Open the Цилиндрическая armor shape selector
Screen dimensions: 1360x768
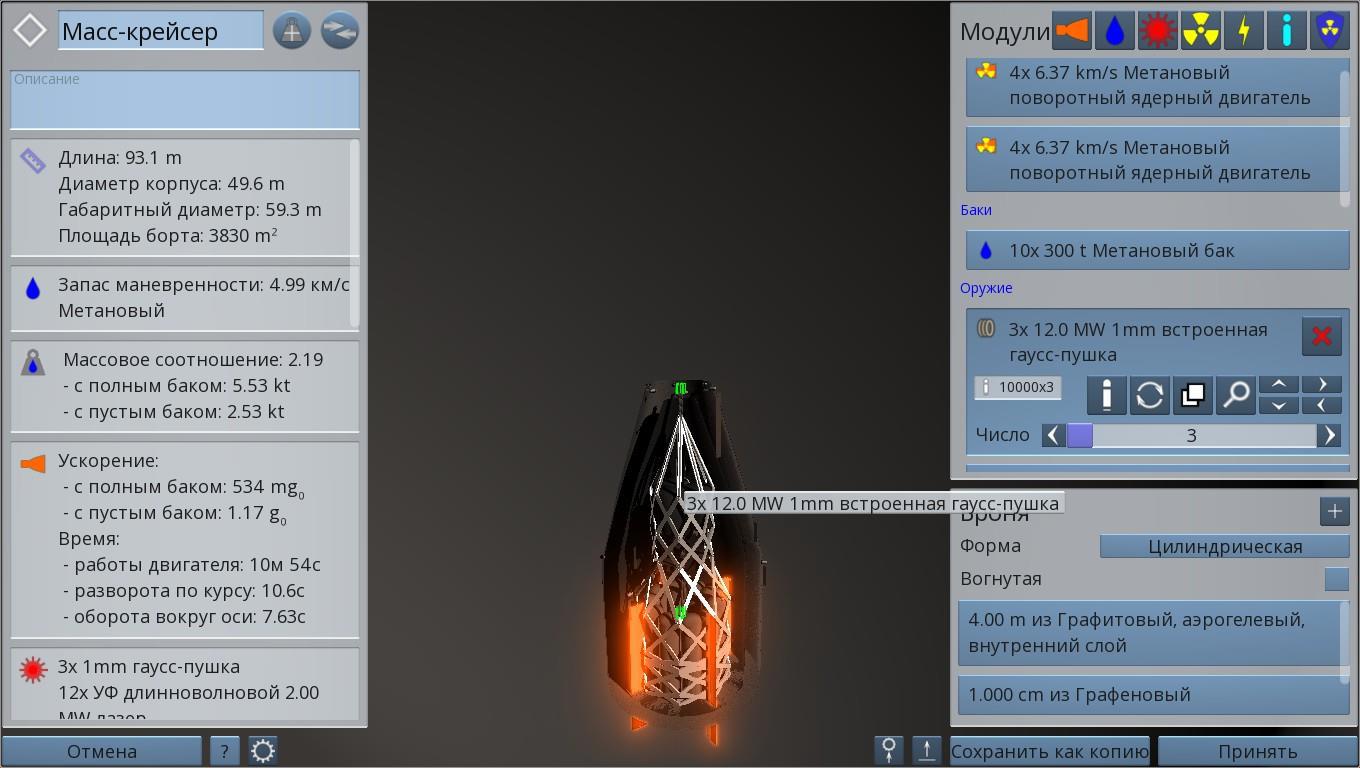1224,546
